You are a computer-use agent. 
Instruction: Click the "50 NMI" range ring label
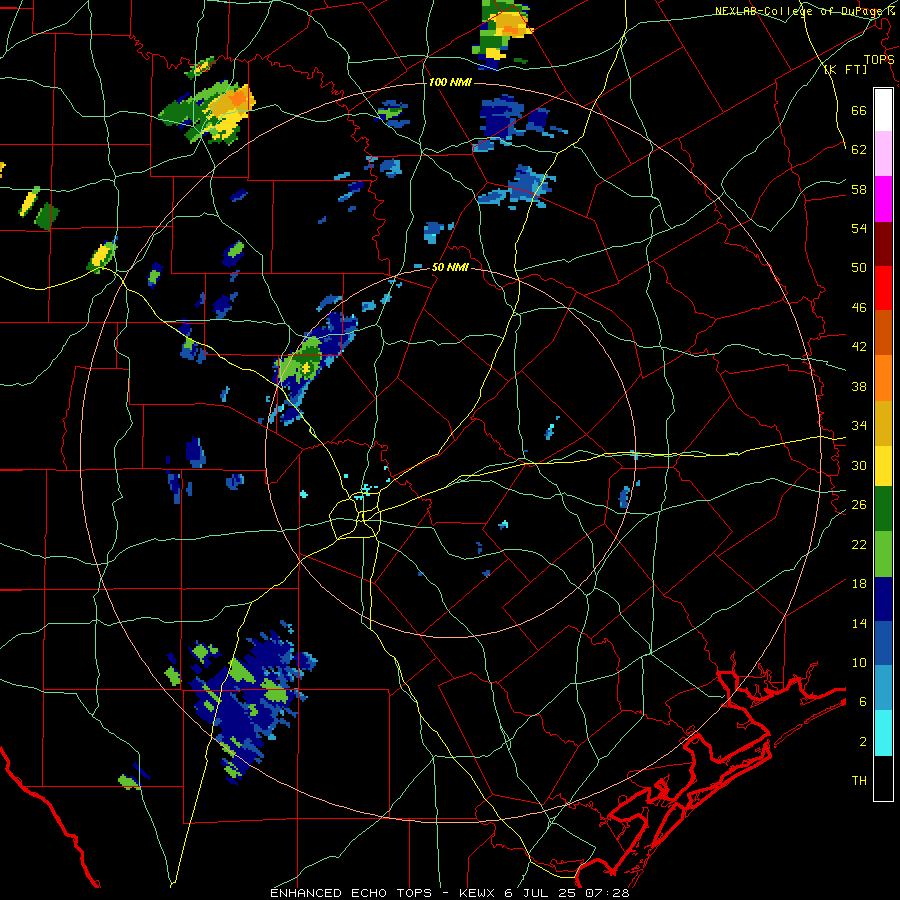coord(450,267)
